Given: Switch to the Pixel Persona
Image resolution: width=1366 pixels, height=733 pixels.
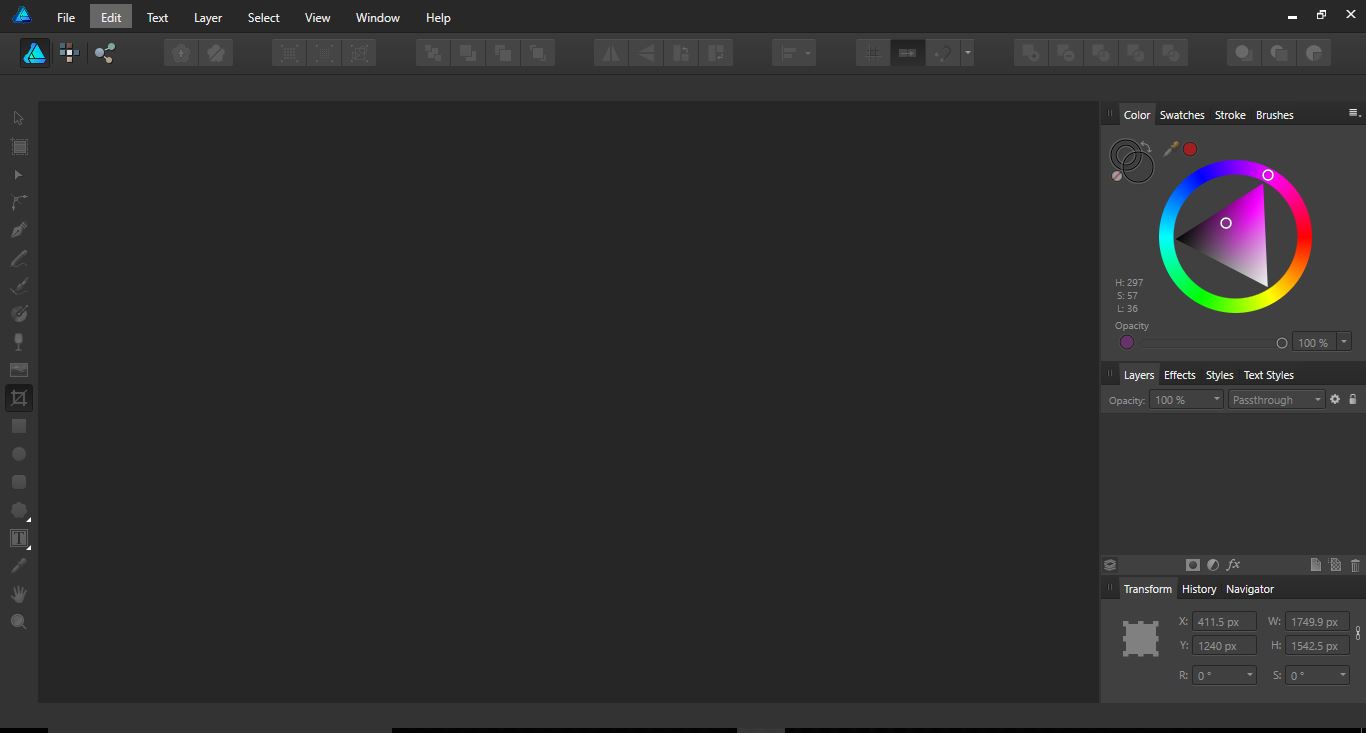Looking at the screenshot, I should (68, 52).
